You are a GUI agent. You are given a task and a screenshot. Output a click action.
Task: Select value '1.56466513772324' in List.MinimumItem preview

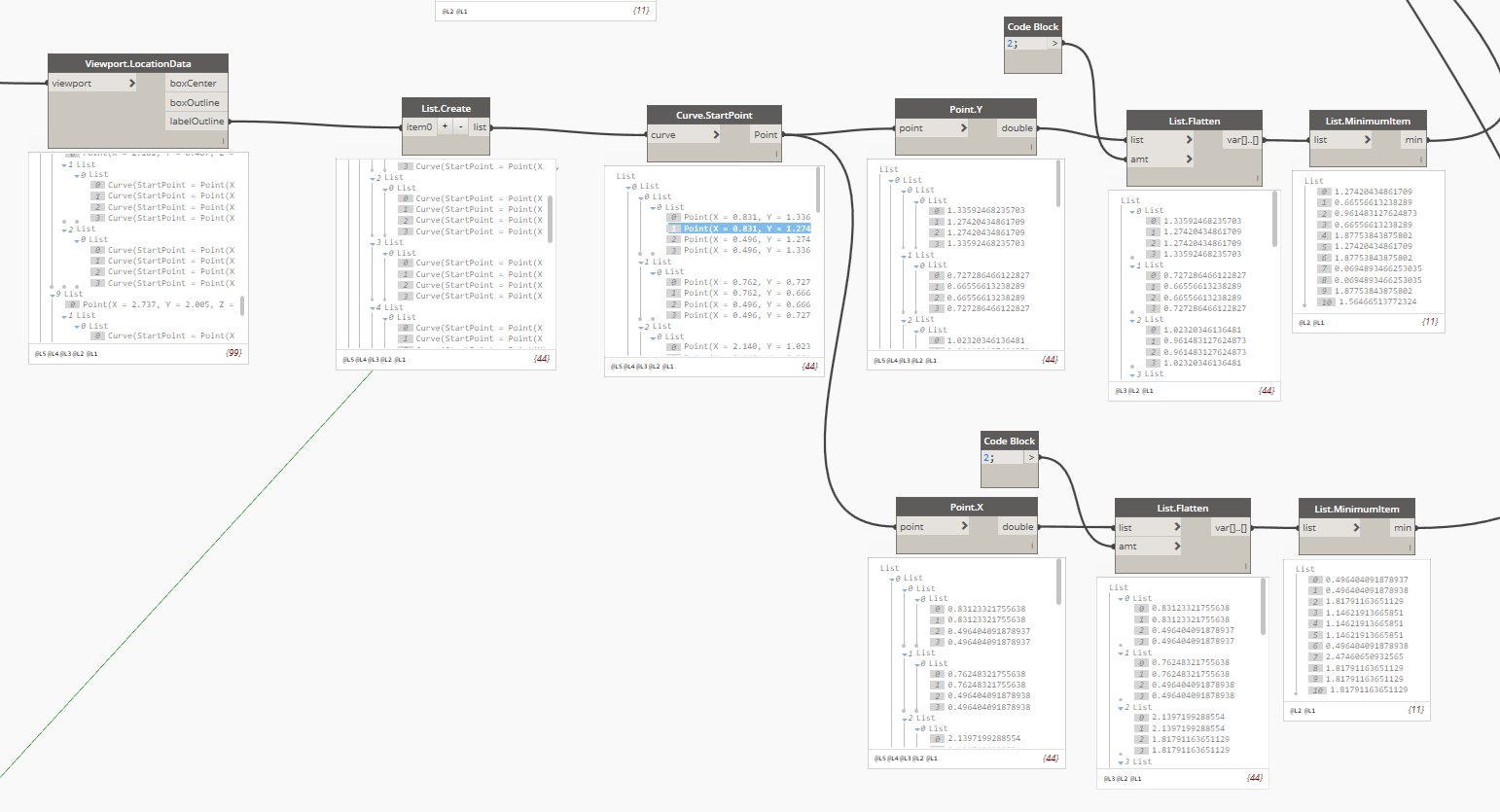[1375, 301]
